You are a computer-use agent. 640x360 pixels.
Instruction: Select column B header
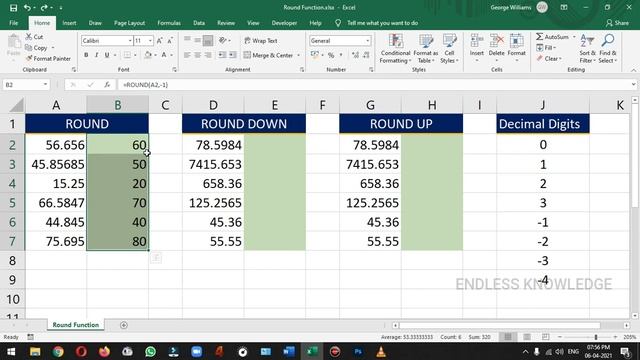[x=118, y=105]
